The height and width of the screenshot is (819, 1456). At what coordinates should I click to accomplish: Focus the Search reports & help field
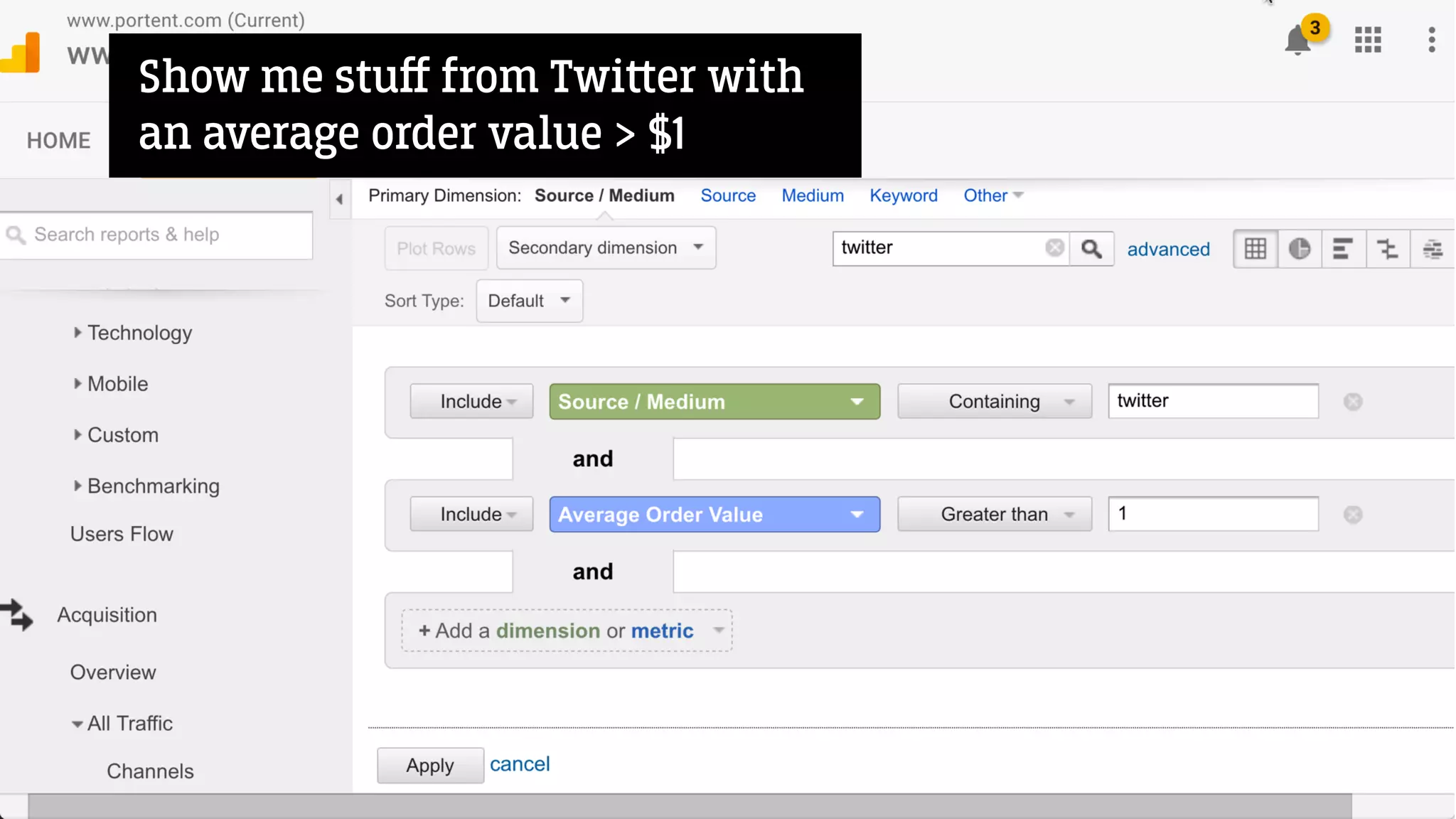click(x=156, y=235)
